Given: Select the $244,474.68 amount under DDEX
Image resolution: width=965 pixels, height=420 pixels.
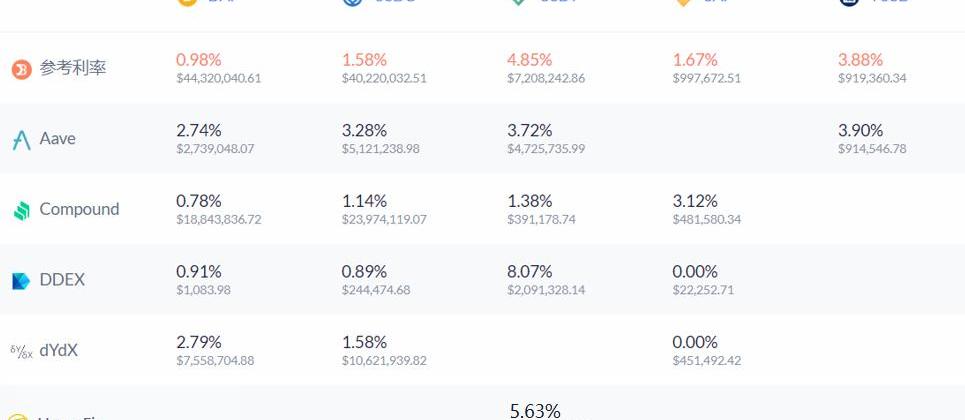Looking at the screenshot, I should 376,290.
